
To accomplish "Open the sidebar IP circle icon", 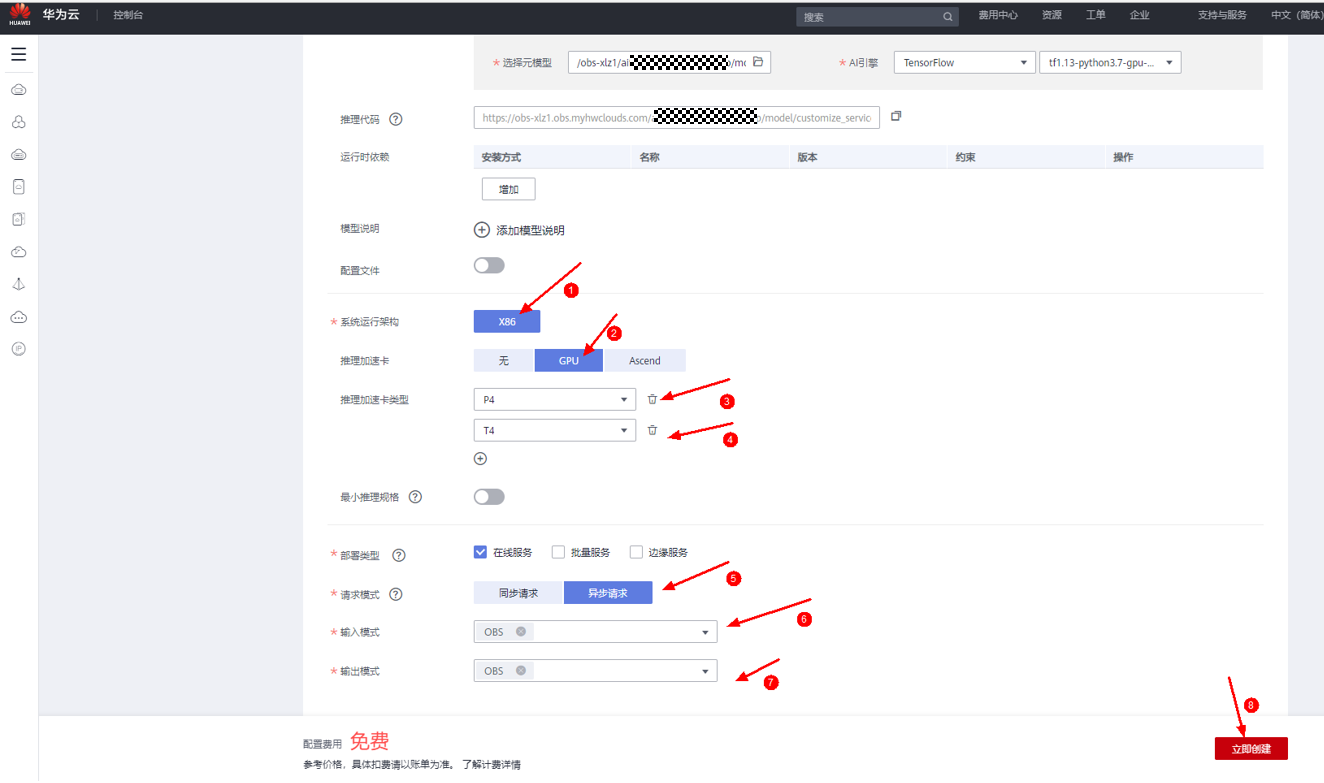I will (18, 349).
